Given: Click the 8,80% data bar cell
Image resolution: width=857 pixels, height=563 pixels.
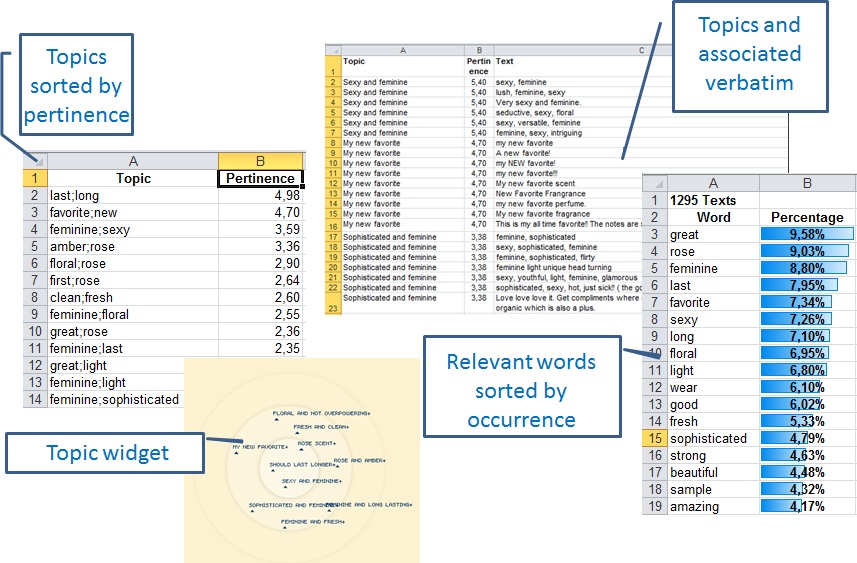Looking at the screenshot, I should (x=807, y=268).
